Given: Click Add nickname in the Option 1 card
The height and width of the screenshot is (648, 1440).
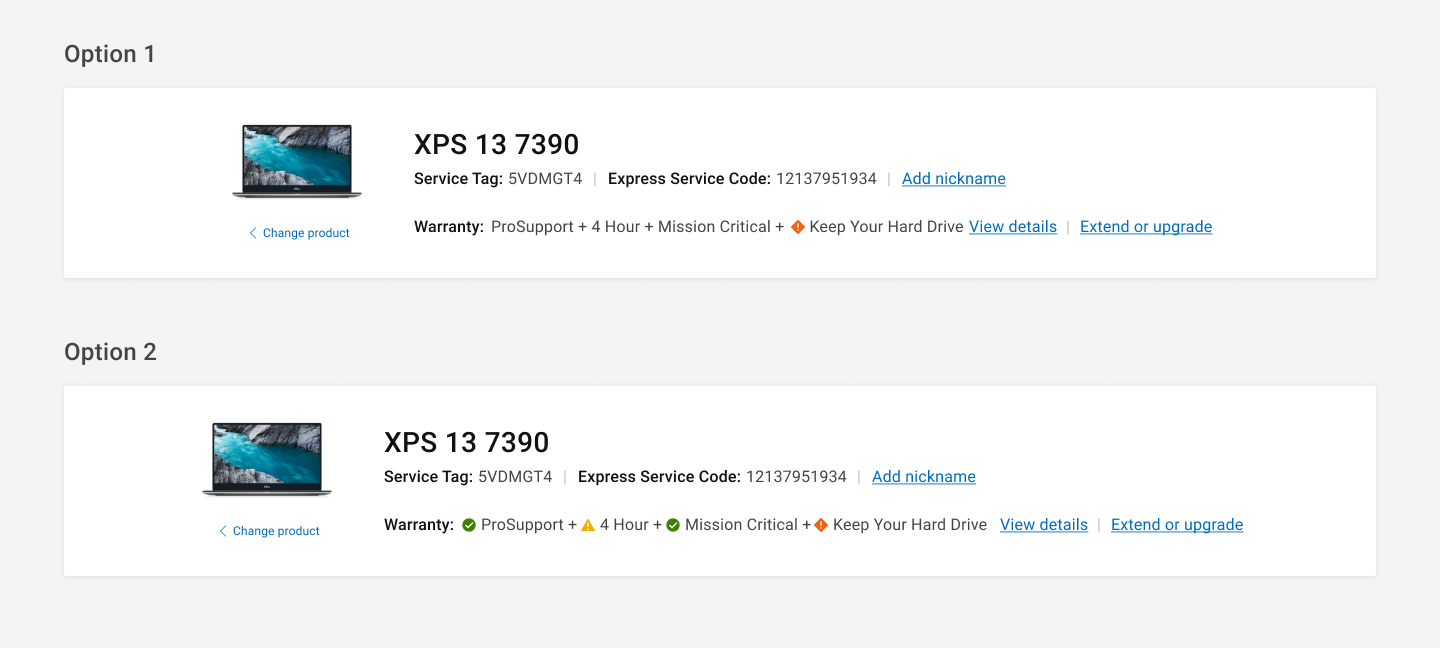Looking at the screenshot, I should click(x=954, y=179).
